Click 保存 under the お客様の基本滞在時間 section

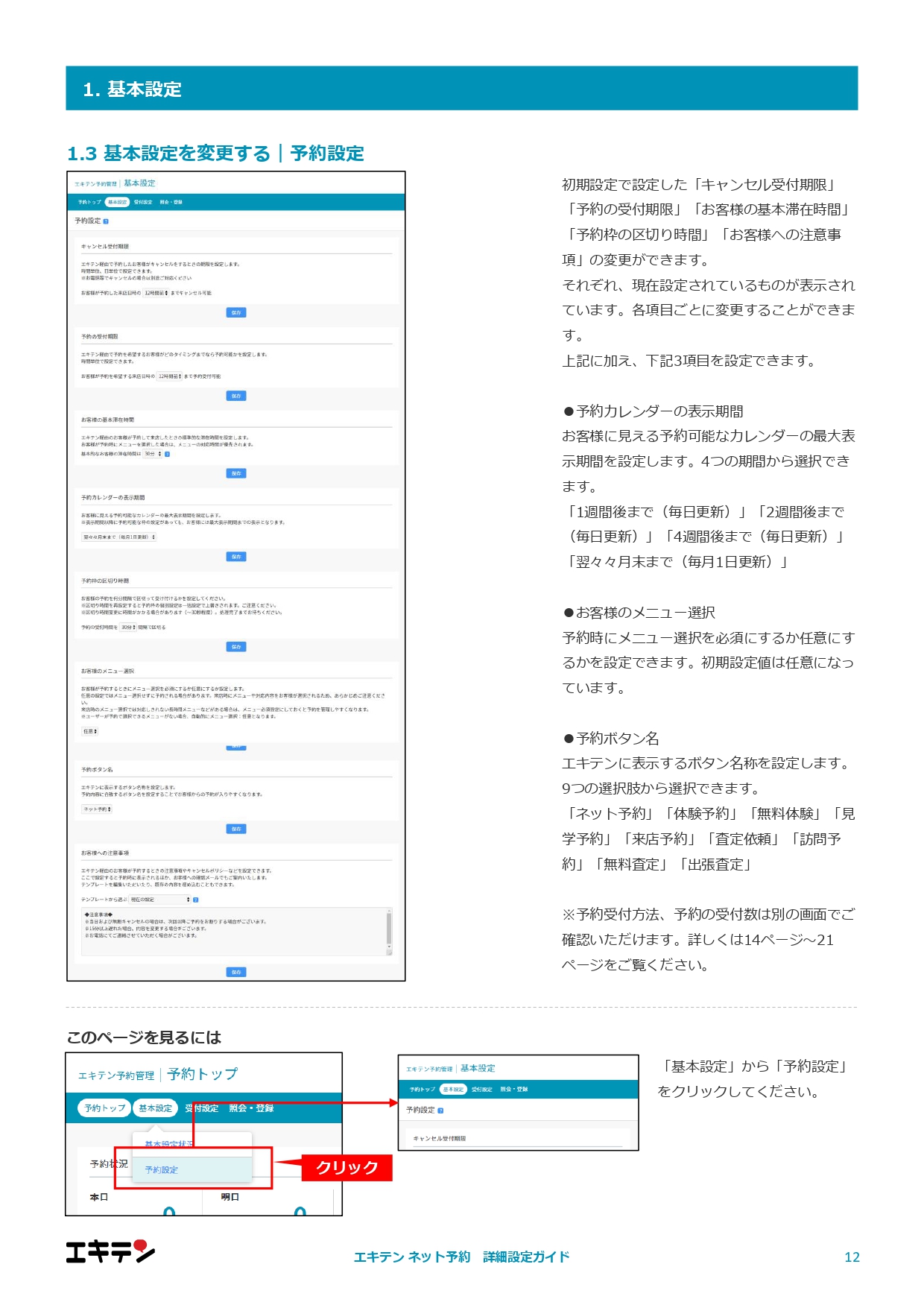pyautogui.click(x=236, y=473)
